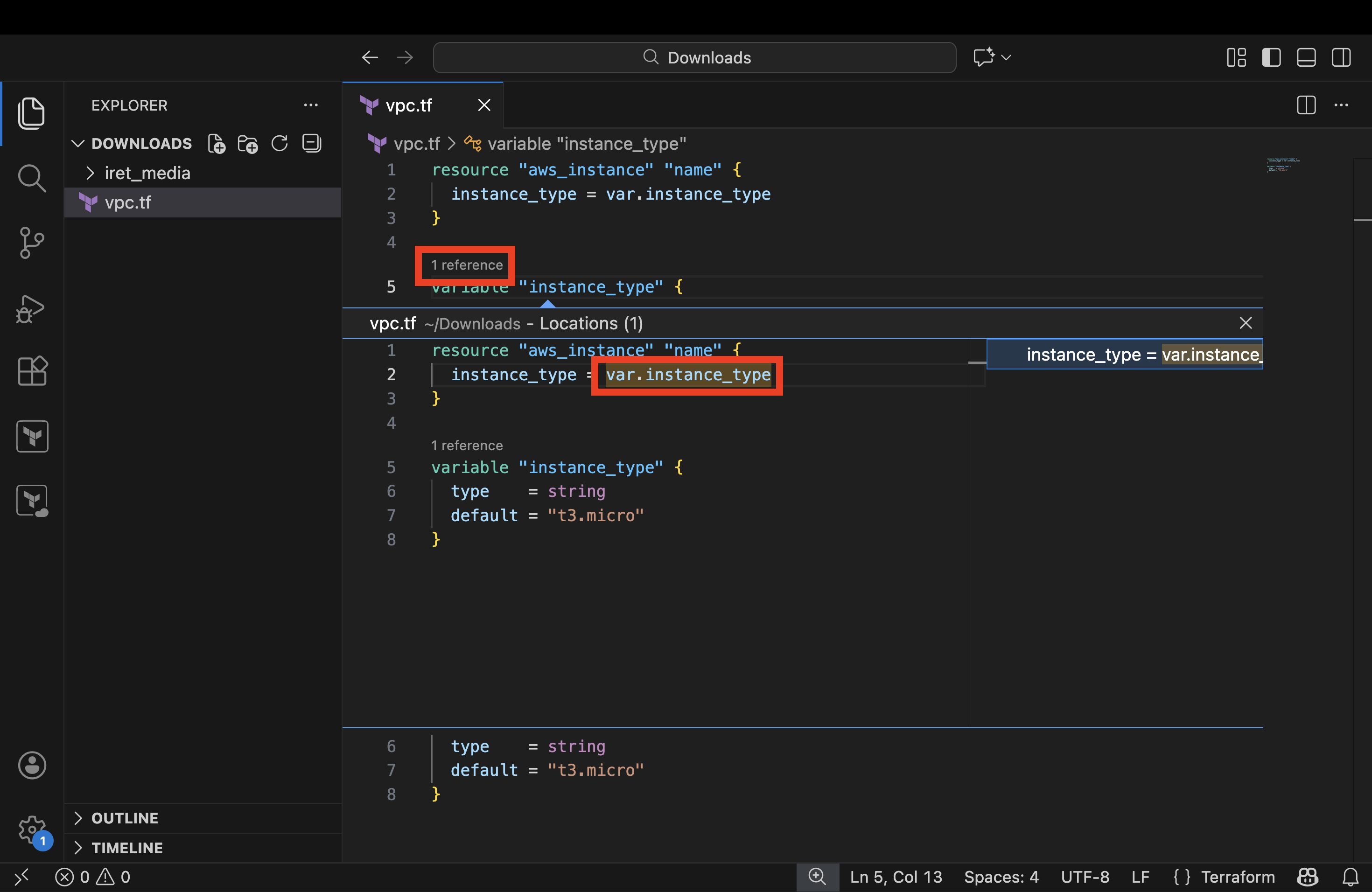Open the HCP Terraform cloud panel

click(32, 500)
